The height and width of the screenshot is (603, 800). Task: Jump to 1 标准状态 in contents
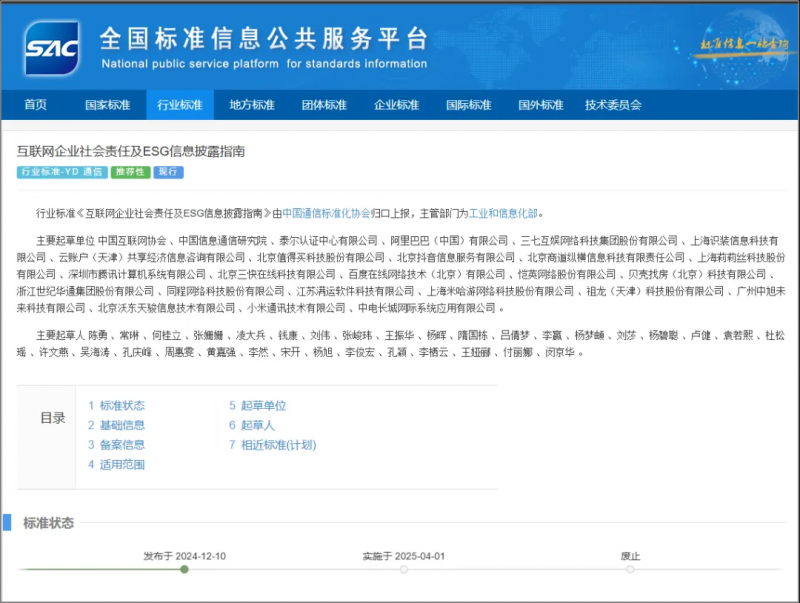[x=116, y=406]
